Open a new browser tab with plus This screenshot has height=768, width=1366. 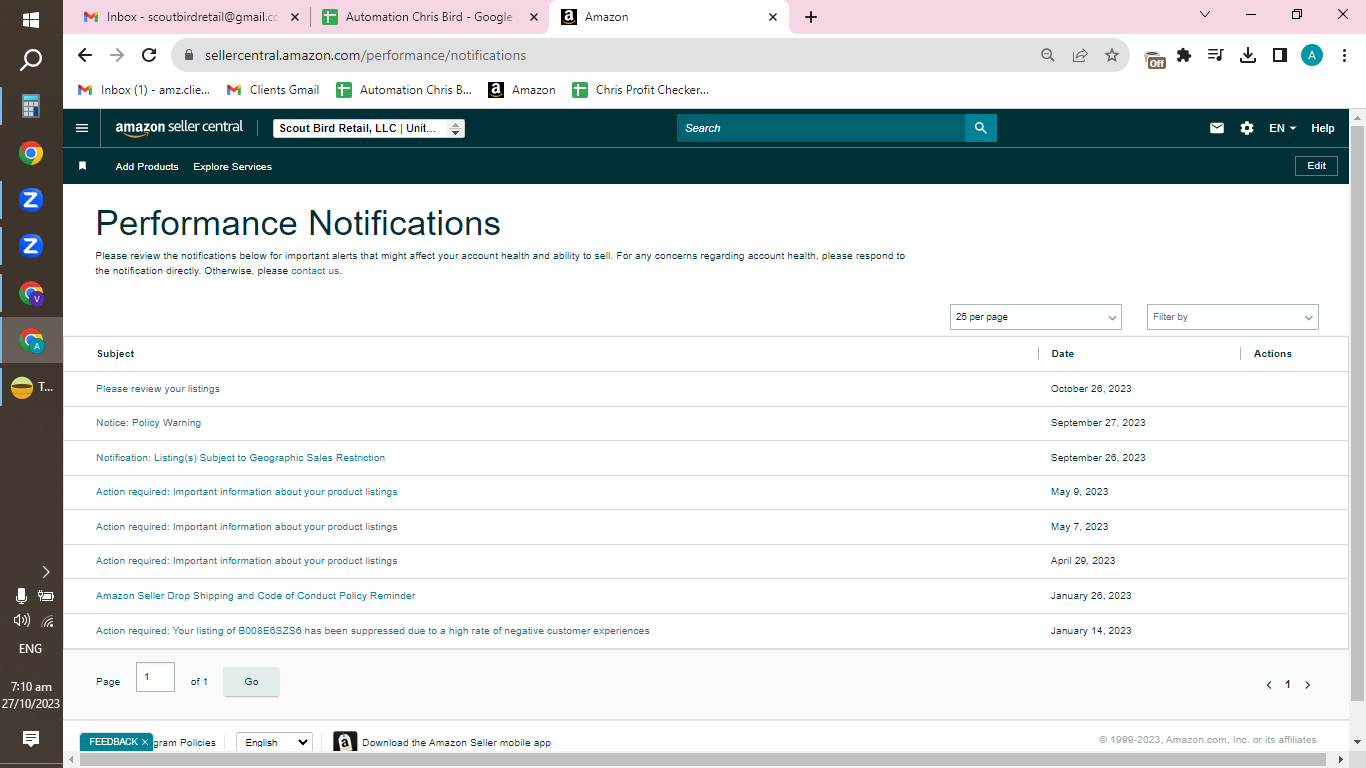(811, 17)
